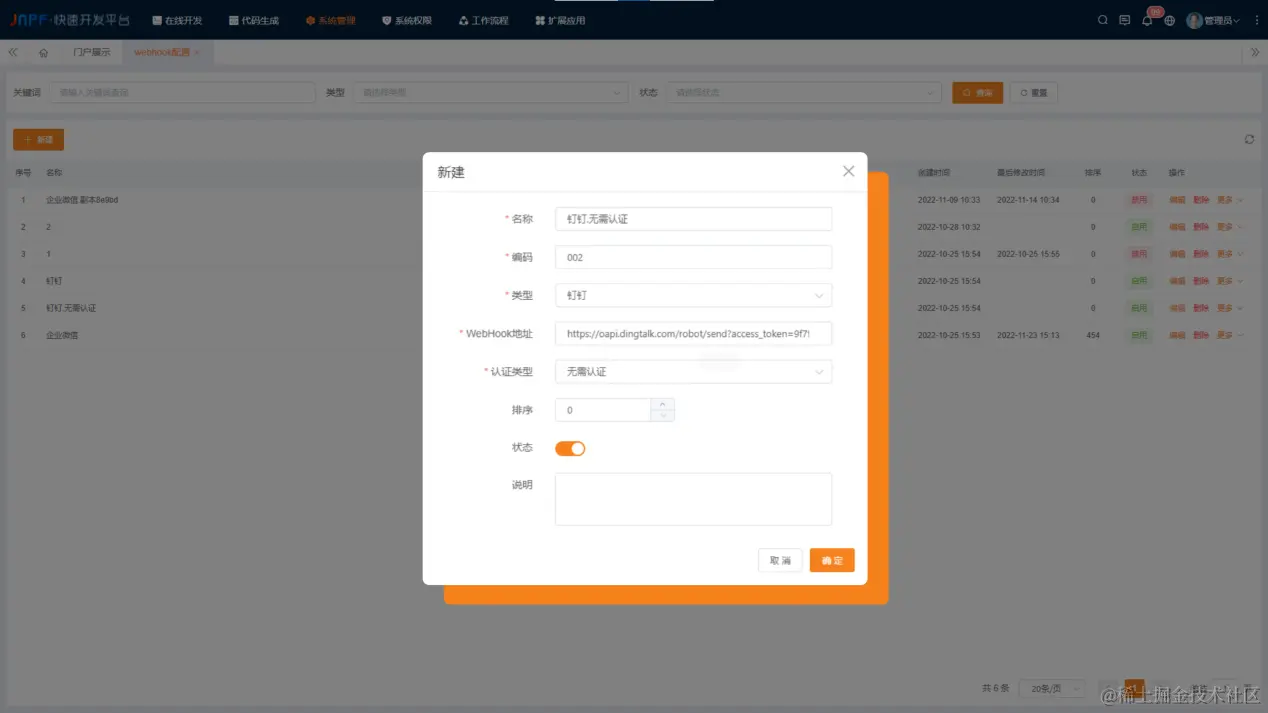This screenshot has height=713, width=1268.
Task: Click the table cell 钉钉无需认证 in the list
Action: (x=71, y=308)
